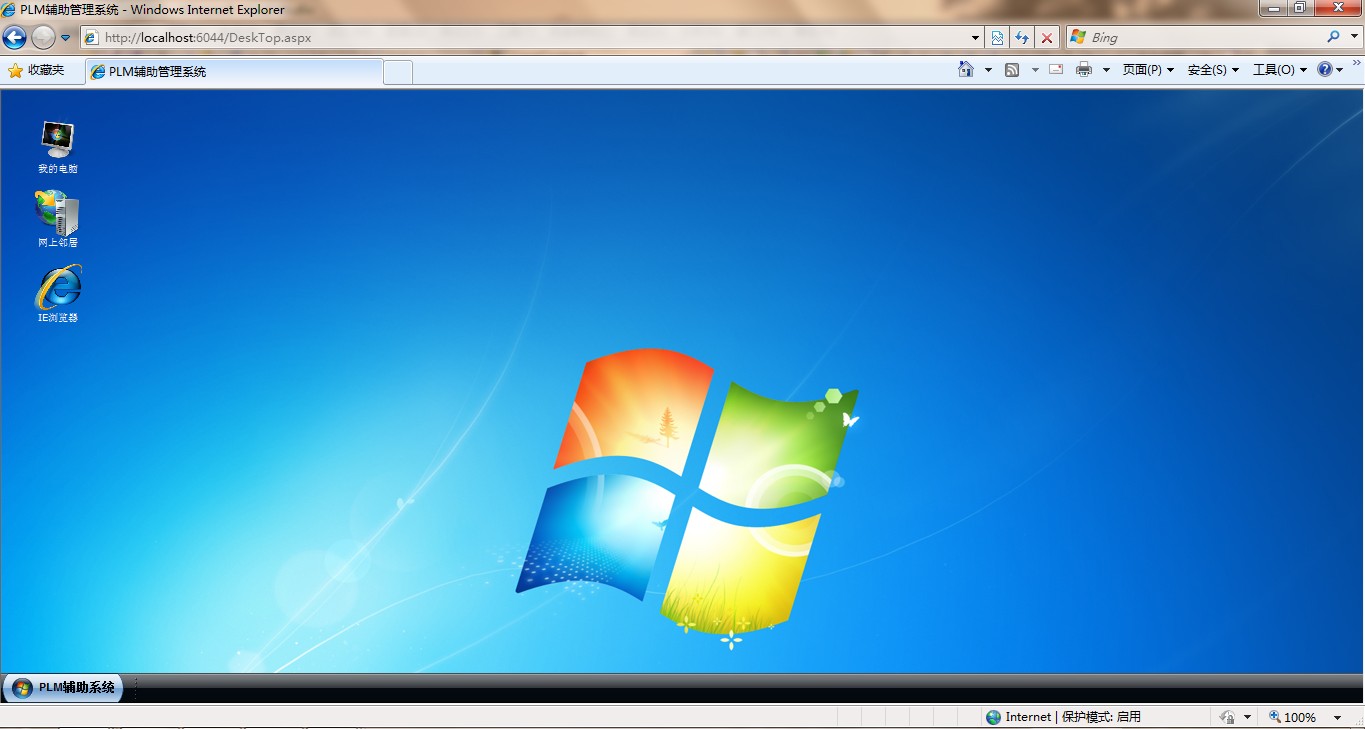Close the Internet Explorer window
Image resolution: width=1365 pixels, height=729 pixels.
pyautogui.click(x=1338, y=8)
